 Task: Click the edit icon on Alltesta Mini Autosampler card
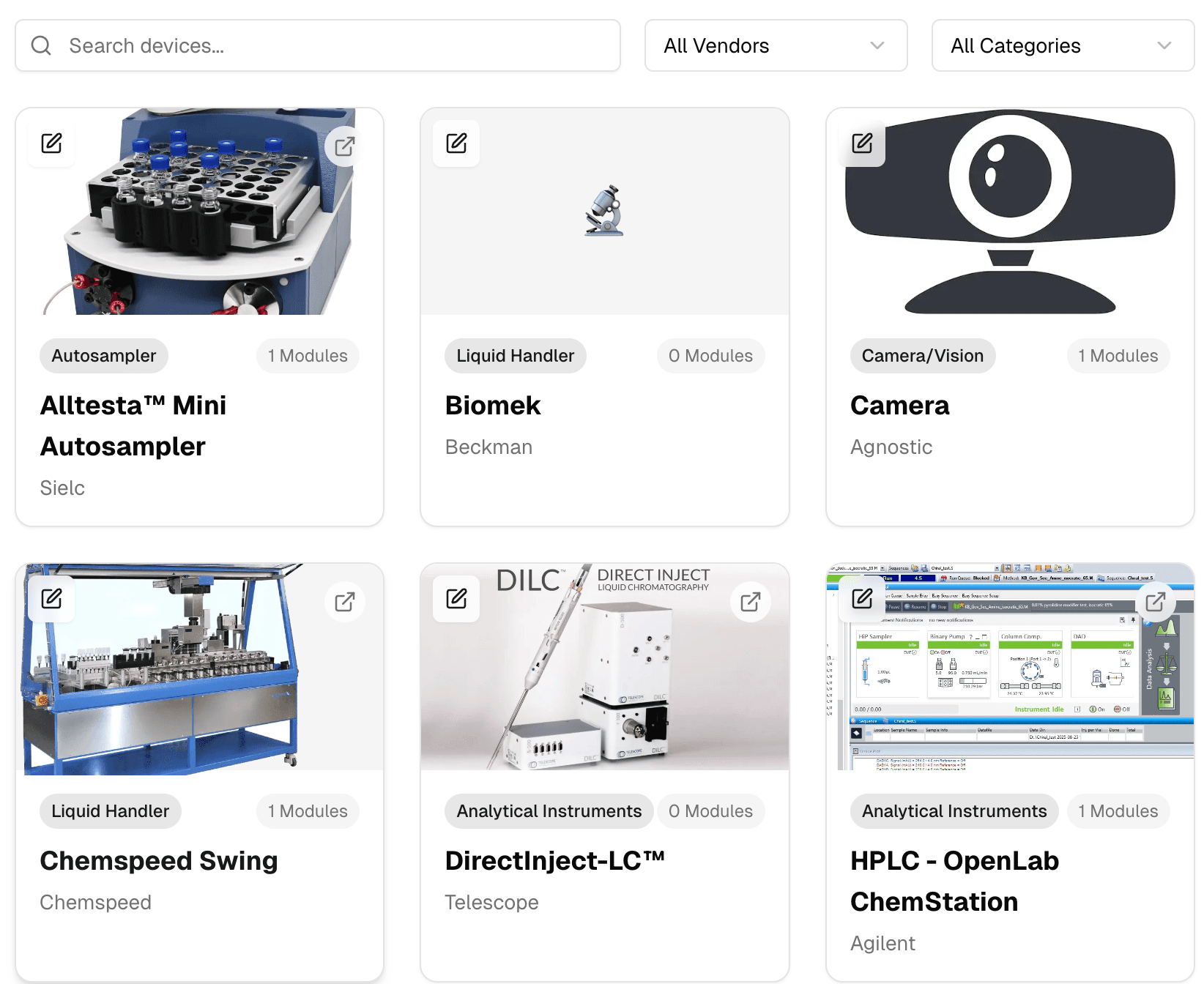click(x=51, y=143)
